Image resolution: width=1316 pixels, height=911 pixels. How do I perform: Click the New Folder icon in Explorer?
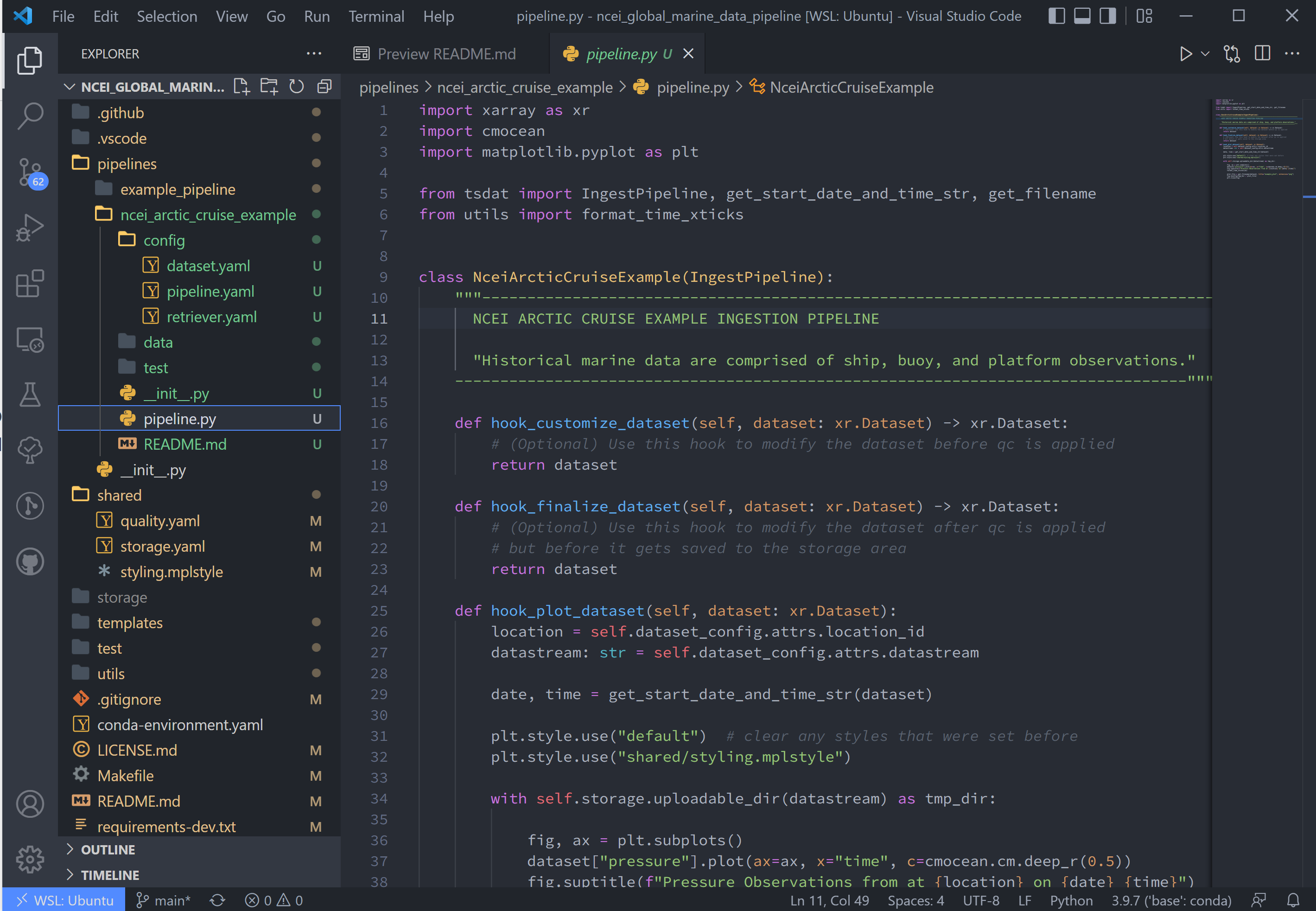[x=269, y=87]
